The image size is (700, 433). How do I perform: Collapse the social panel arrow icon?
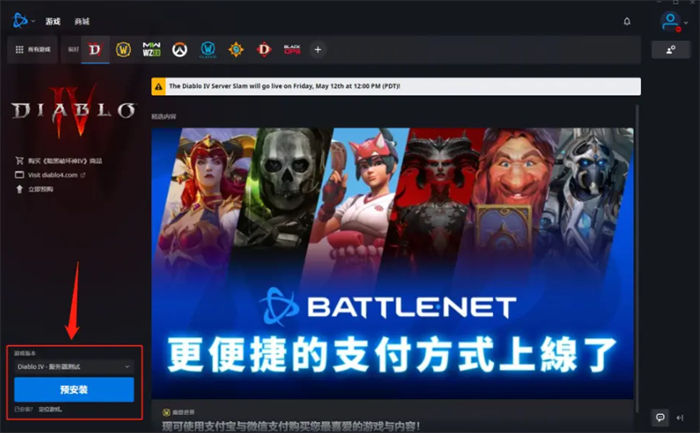point(680,418)
